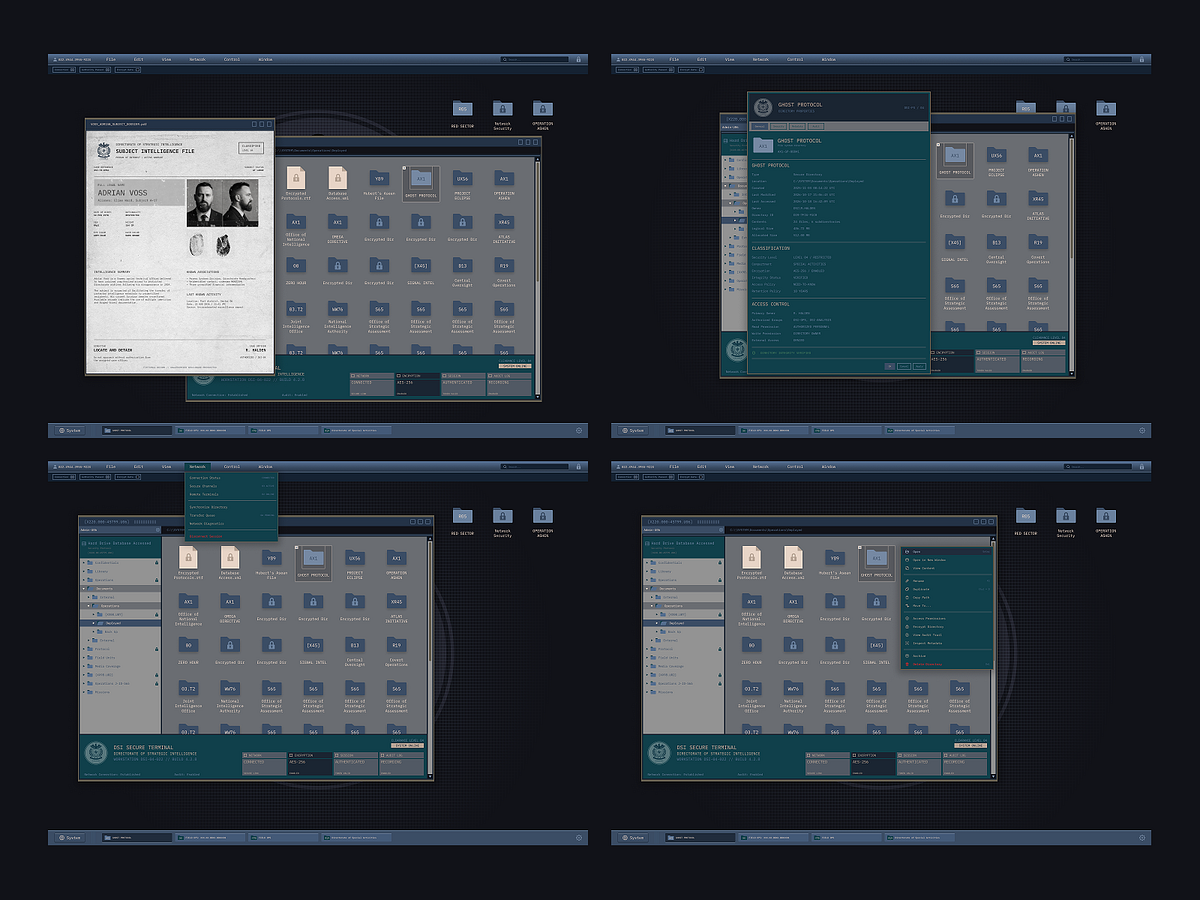Choose Encrypt Directory in the context menu
Image resolution: width=1200 pixels, height=900 pixels.
[x=947, y=627]
